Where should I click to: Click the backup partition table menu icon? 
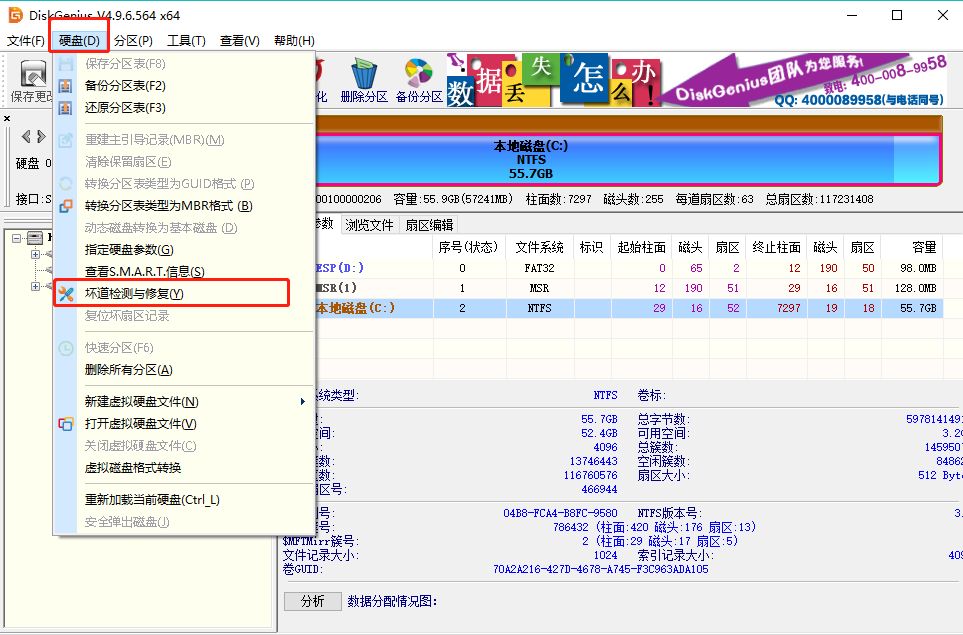point(66,86)
